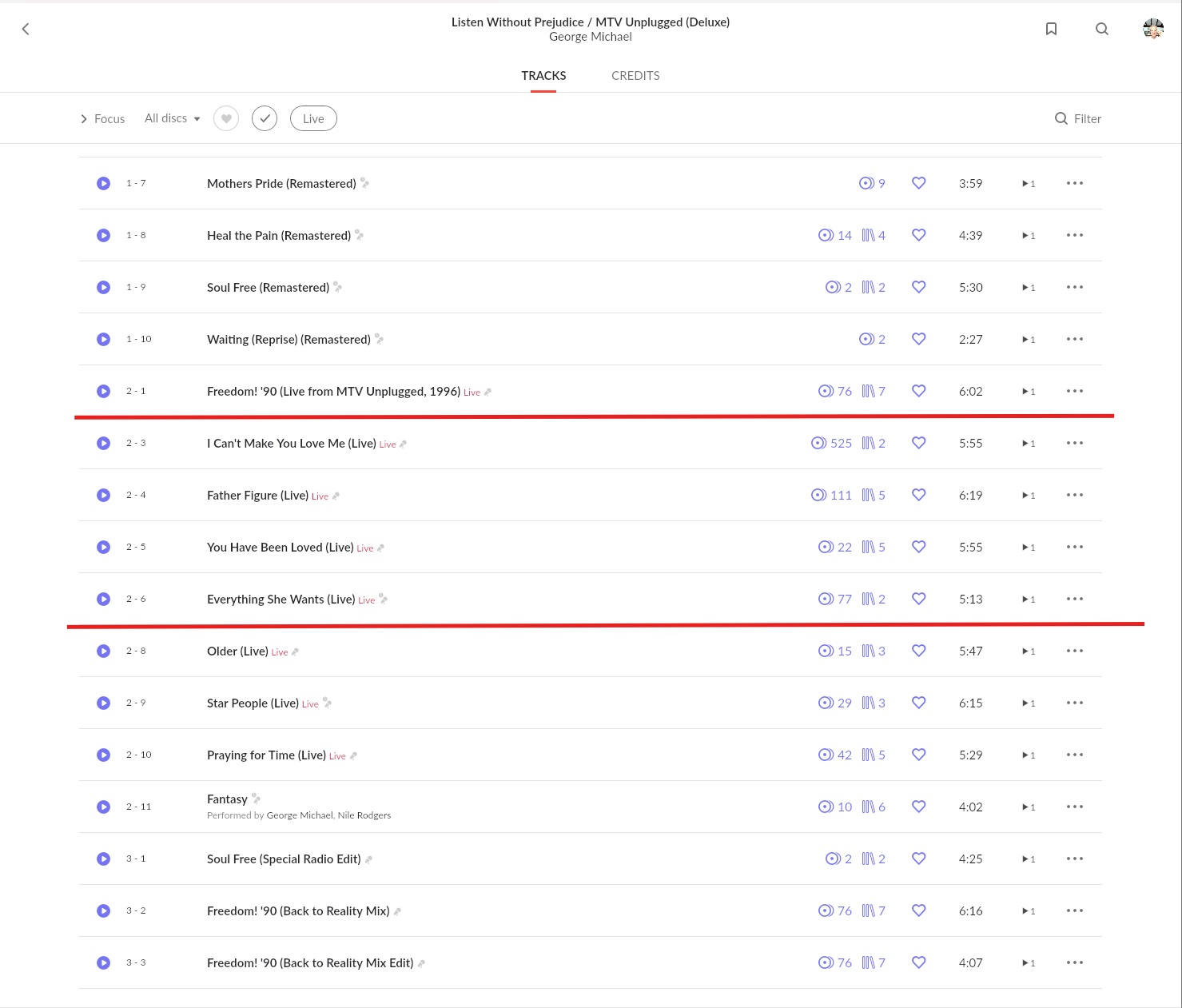Click the Filter tracks field
The image size is (1182, 1008).
tap(1078, 118)
